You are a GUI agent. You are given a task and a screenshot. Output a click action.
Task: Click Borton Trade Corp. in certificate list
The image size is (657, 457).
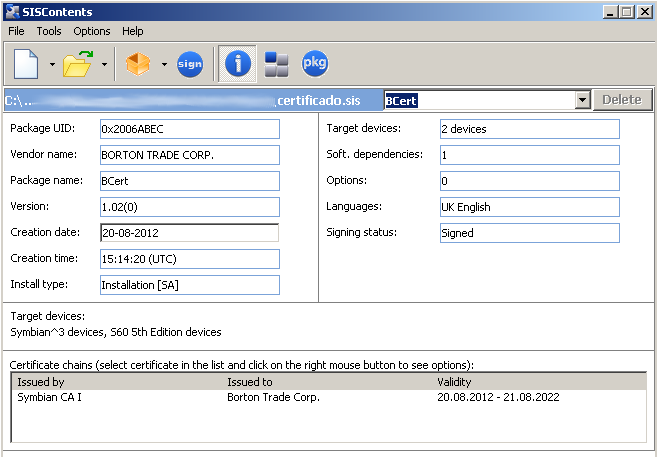pyautogui.click(x=273, y=397)
